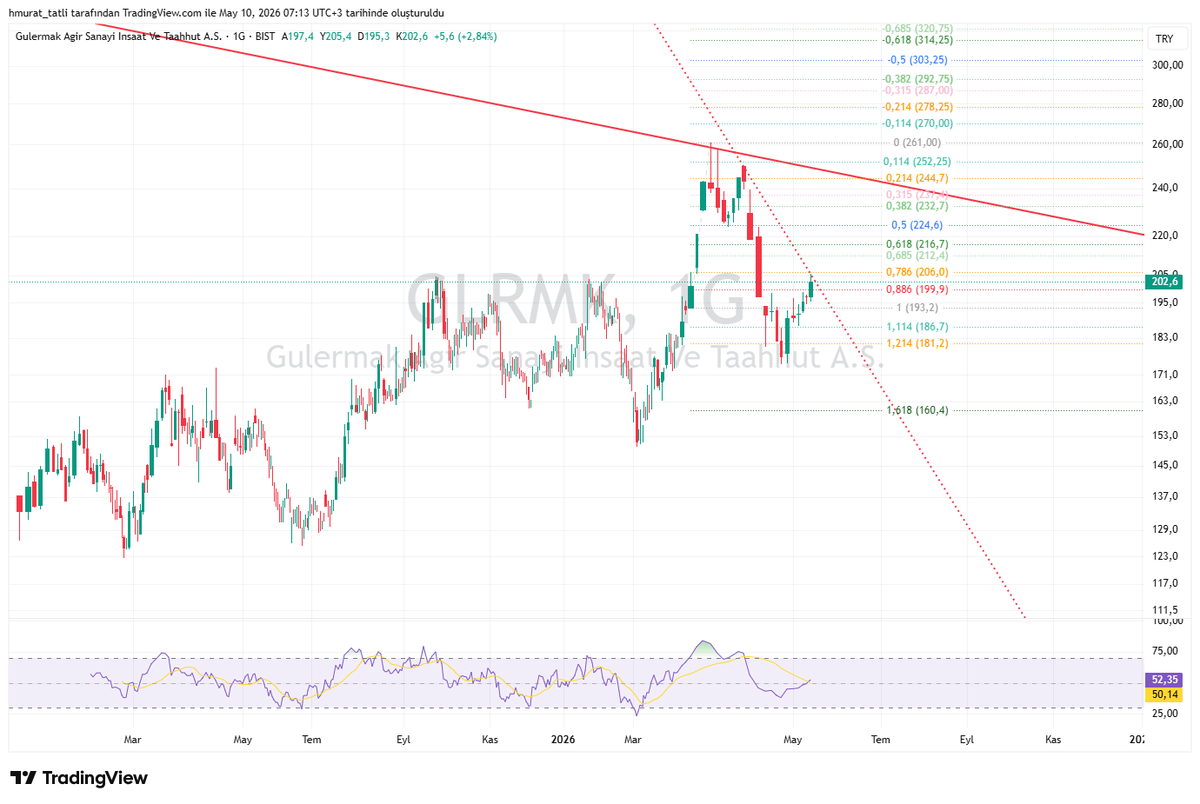The height and width of the screenshot is (804, 1200).
Task: Click the 25,00 RSI axis label
Action: (1164, 714)
